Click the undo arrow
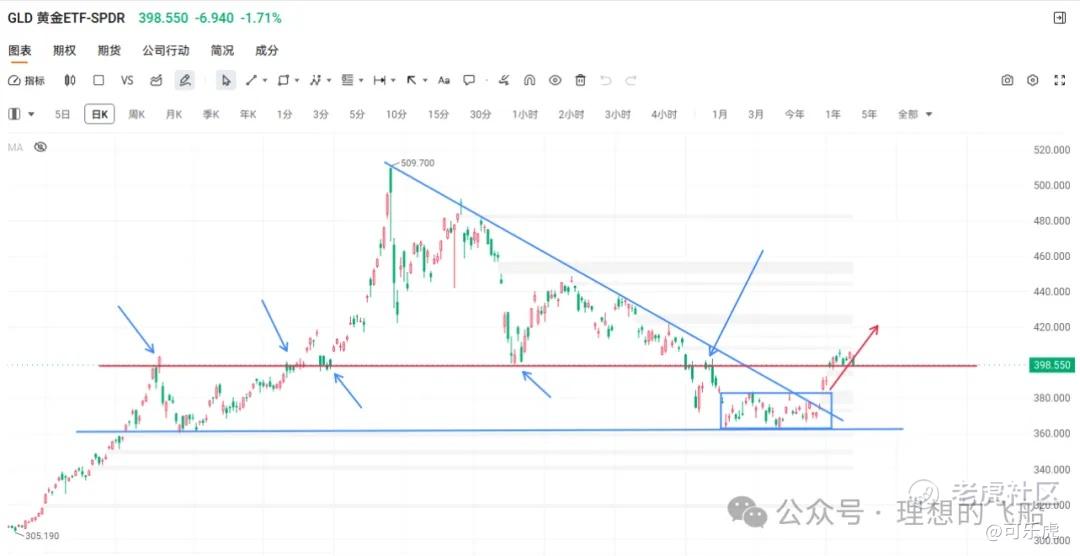 click(605, 81)
